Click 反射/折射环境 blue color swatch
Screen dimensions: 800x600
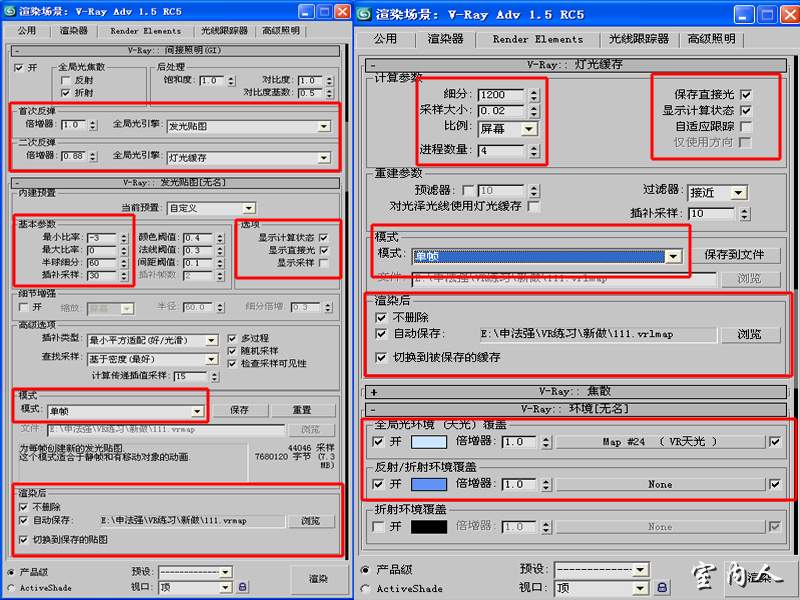429,484
